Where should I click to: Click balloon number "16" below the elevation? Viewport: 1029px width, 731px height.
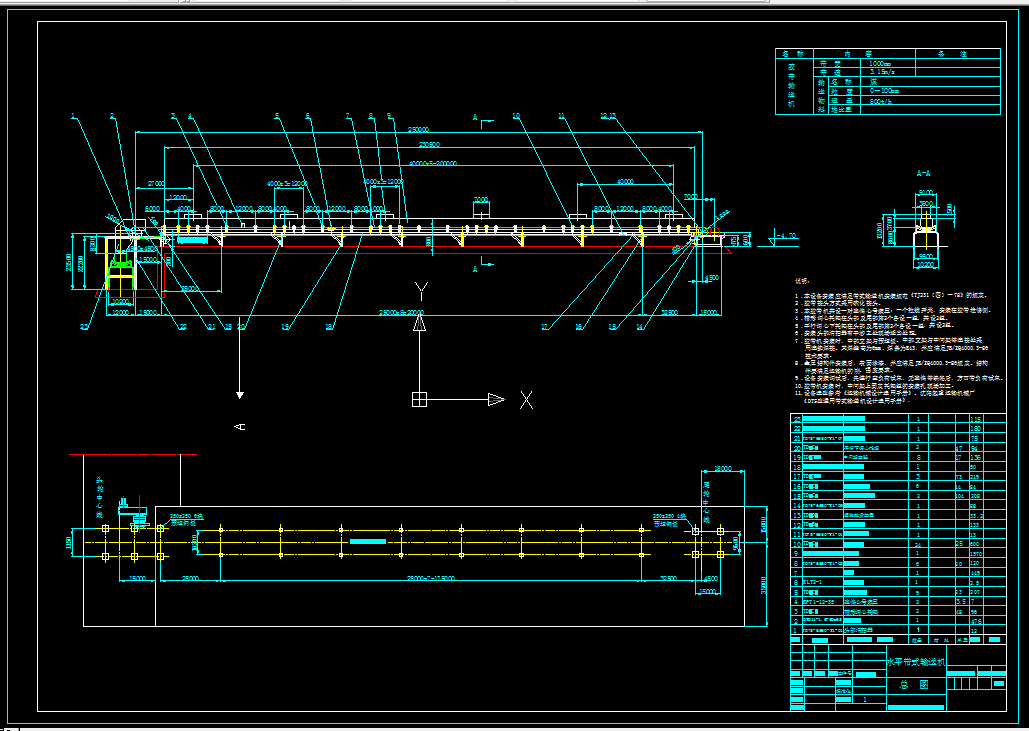[x=579, y=327]
